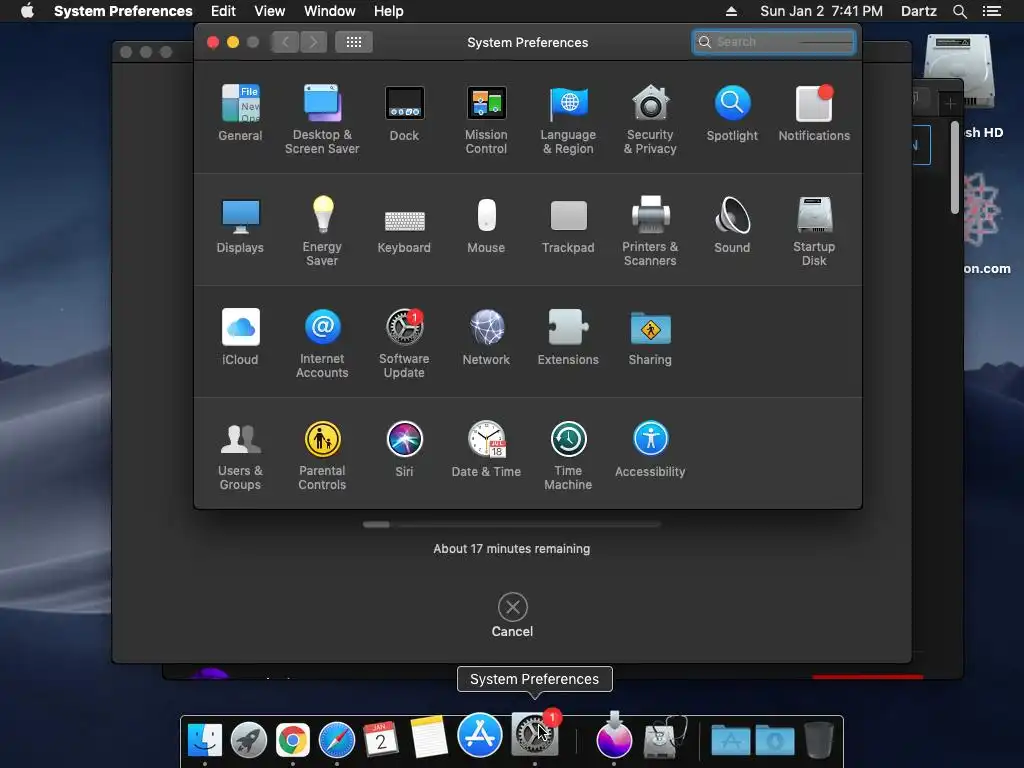This screenshot has width=1024, height=768.
Task: Cancel the installation in the background window
Action: (x=513, y=615)
